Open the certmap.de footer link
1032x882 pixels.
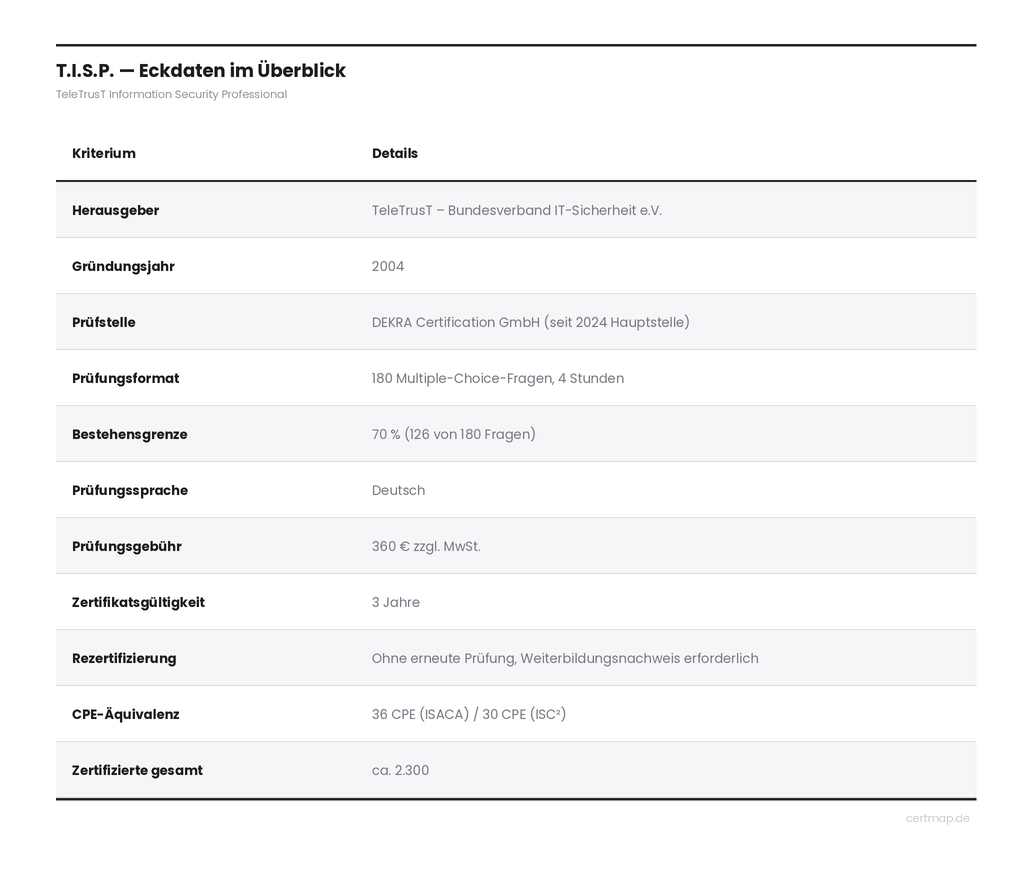(x=937, y=818)
